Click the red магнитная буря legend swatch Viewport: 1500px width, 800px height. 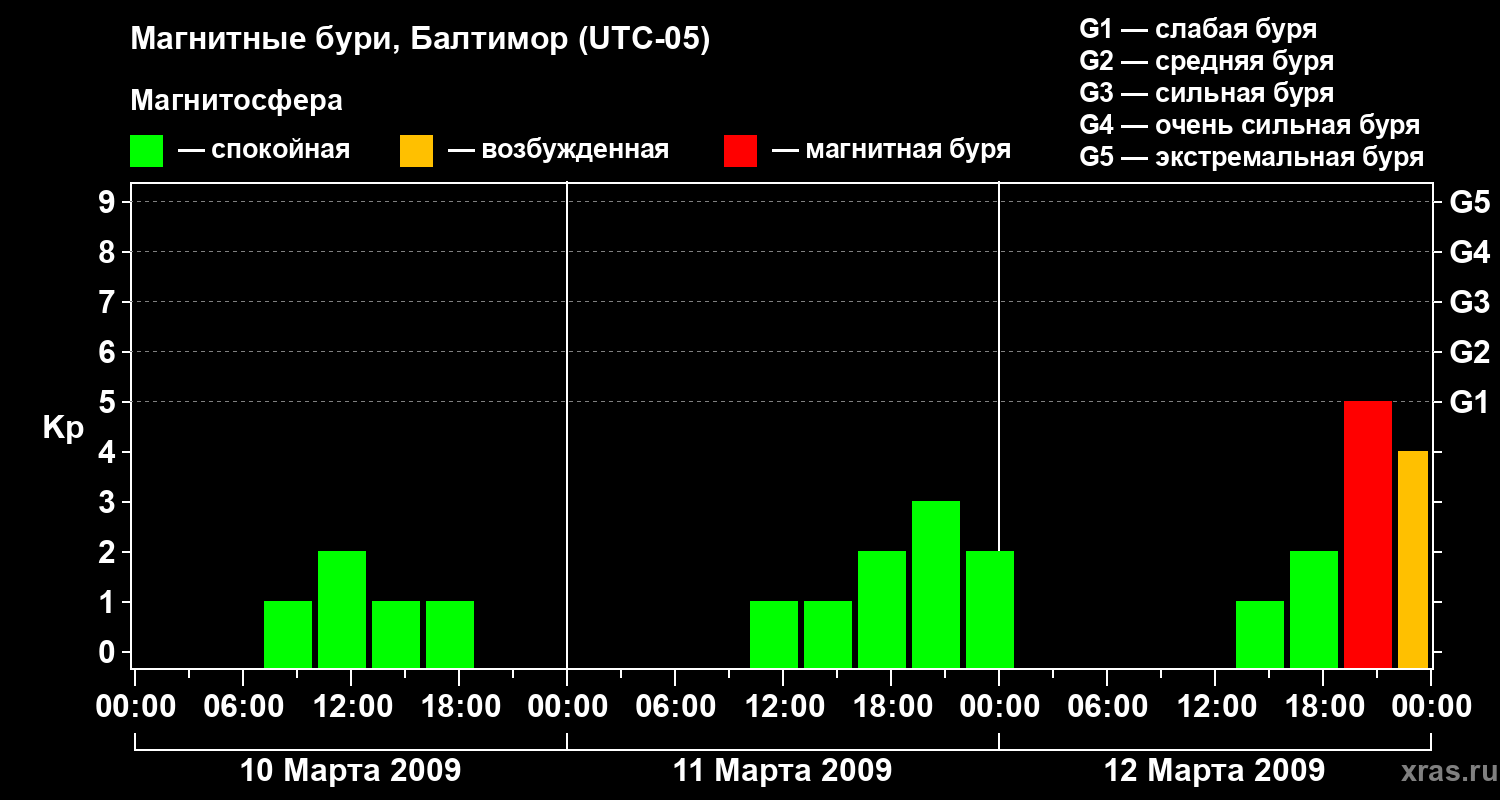[740, 151]
